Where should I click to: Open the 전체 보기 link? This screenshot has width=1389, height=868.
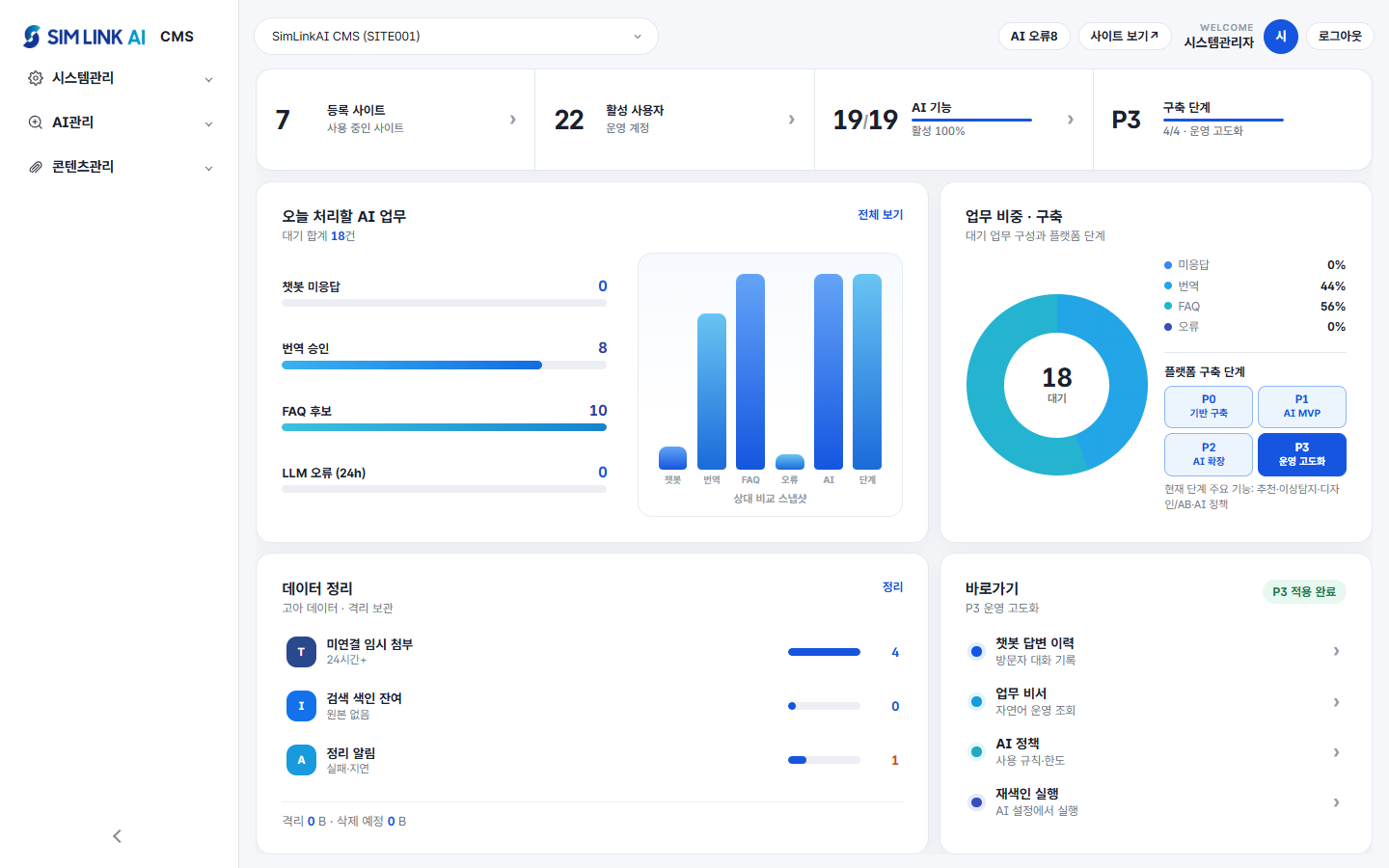pyautogui.click(x=881, y=215)
